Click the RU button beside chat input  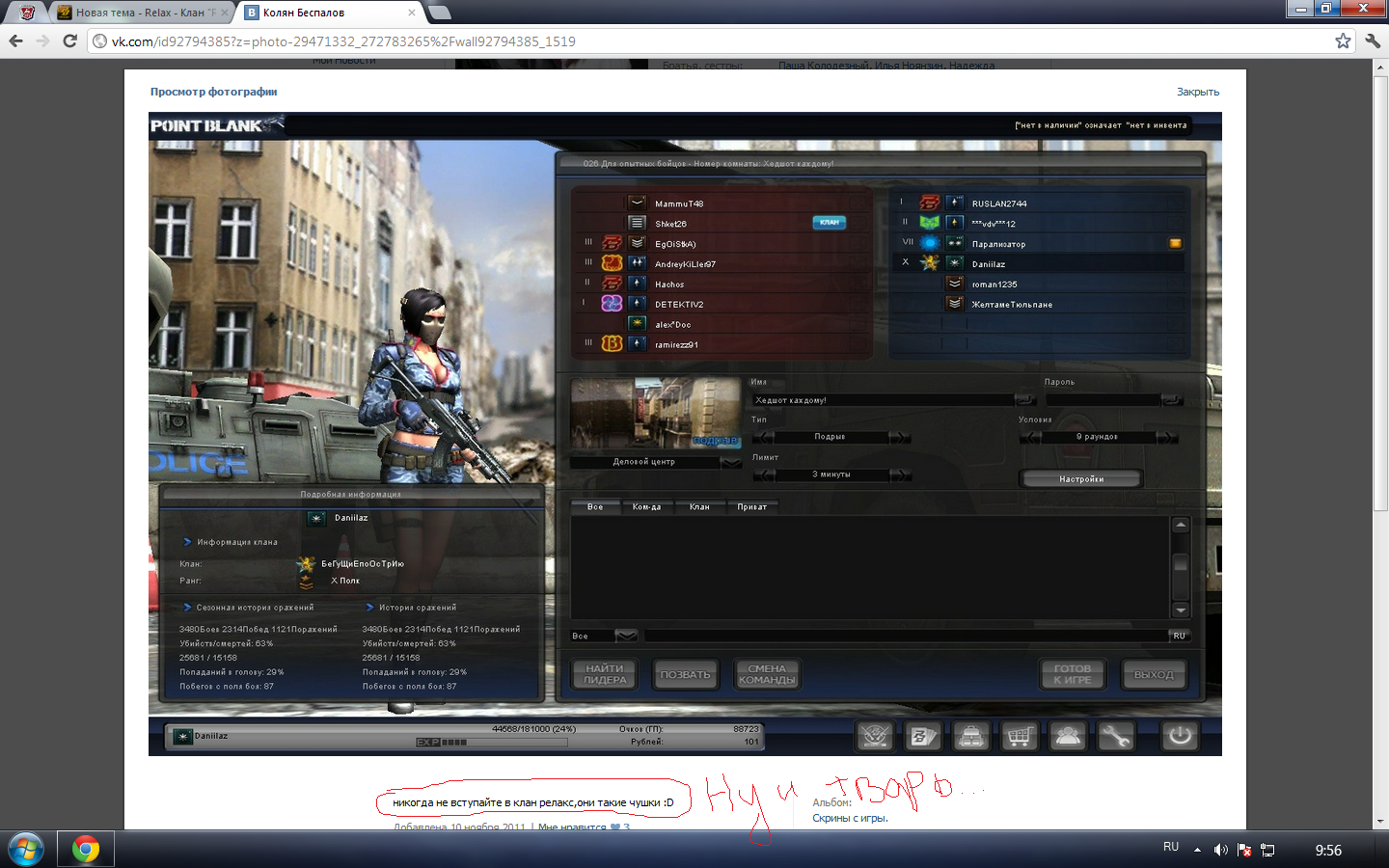pyautogui.click(x=1180, y=636)
